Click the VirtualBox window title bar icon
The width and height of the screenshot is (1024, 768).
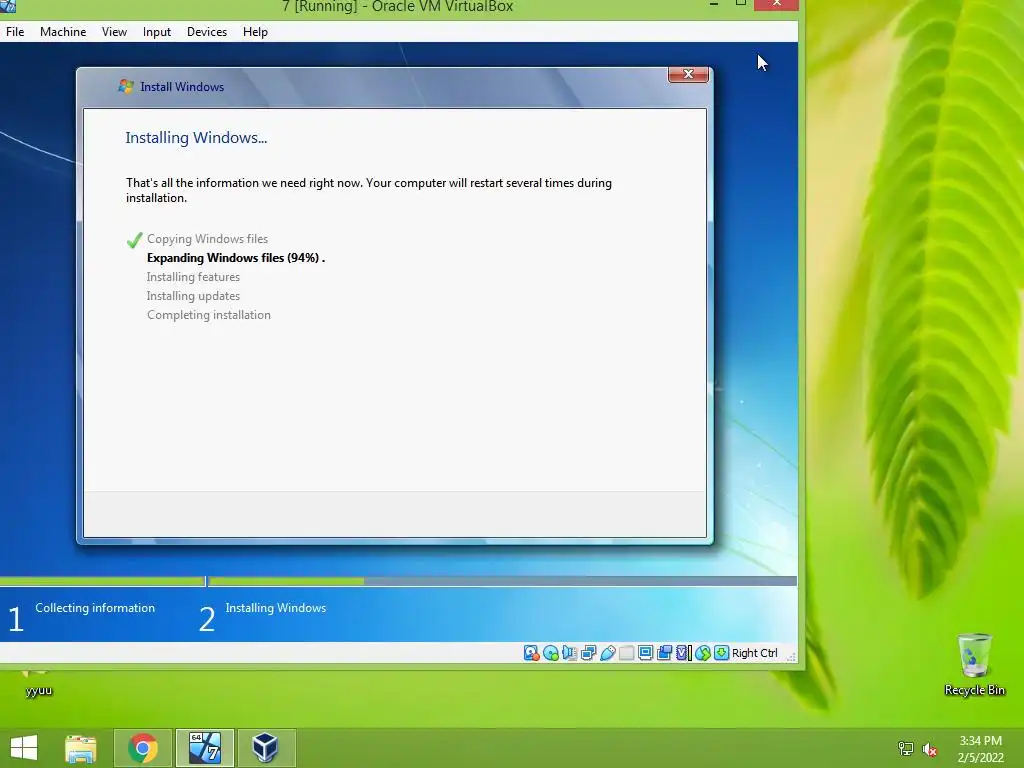point(8,6)
